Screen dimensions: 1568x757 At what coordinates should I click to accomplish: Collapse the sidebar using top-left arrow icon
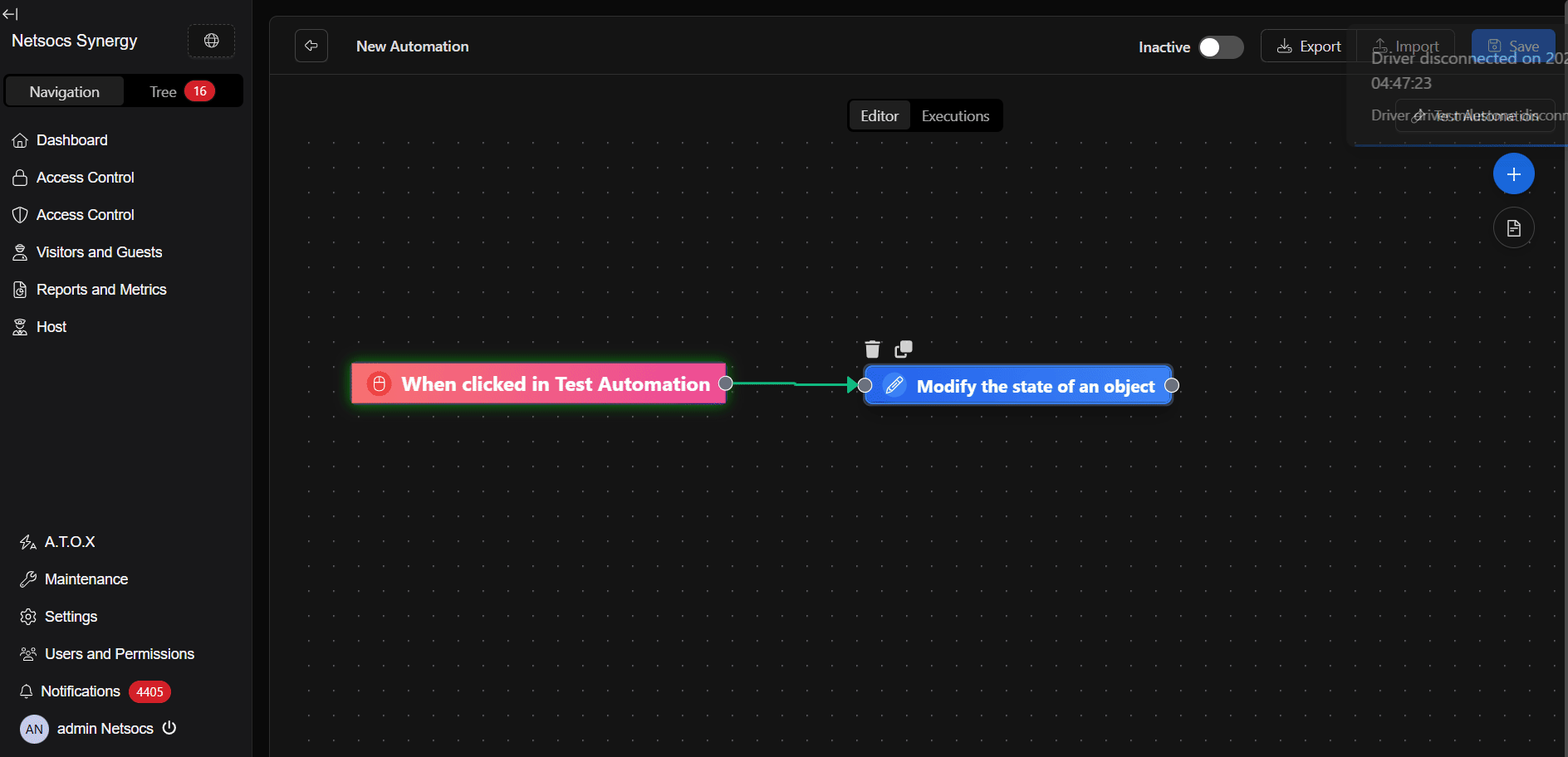10,13
